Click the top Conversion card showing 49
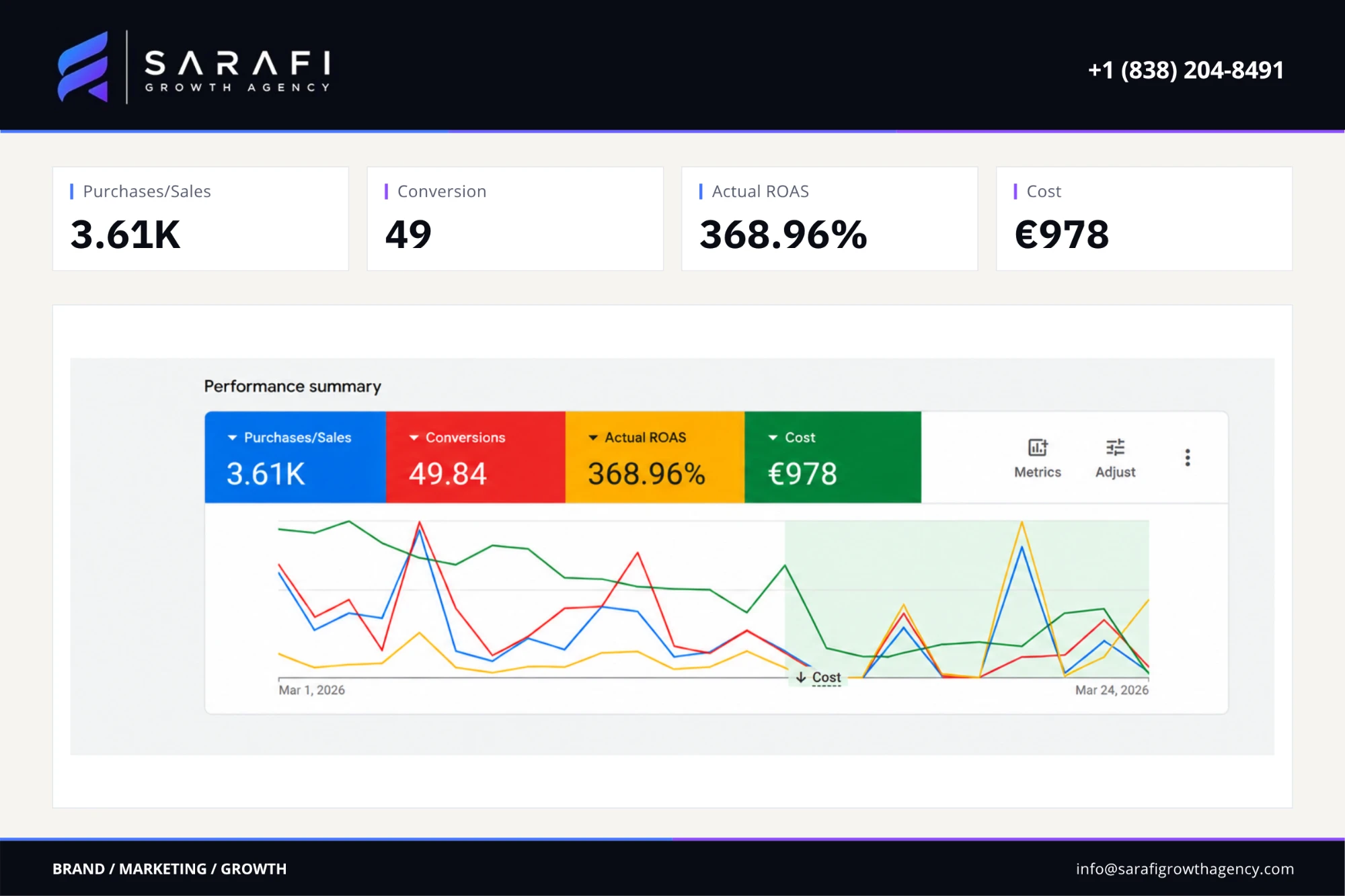Screen dimensions: 1345x896 [x=515, y=219]
